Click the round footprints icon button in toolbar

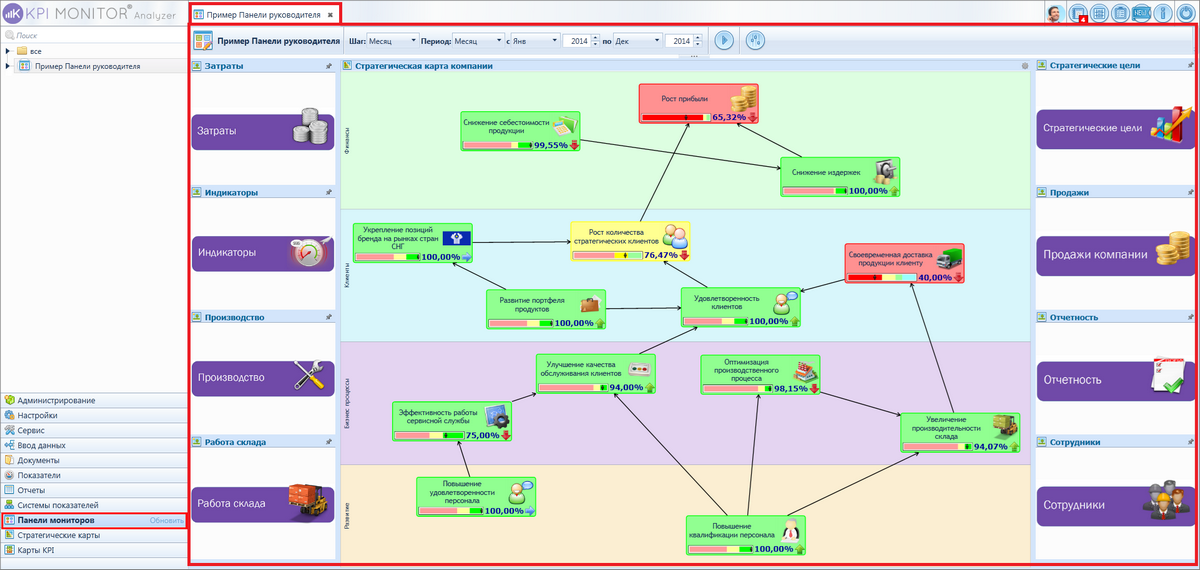pos(756,41)
